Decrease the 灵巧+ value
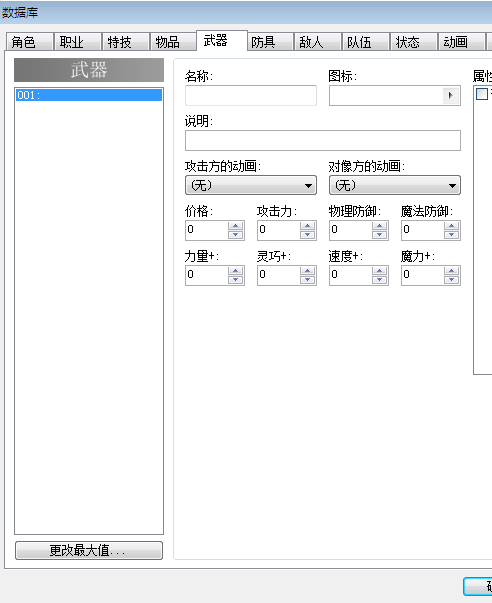Viewport: 492px width, 603px height. [x=307, y=280]
